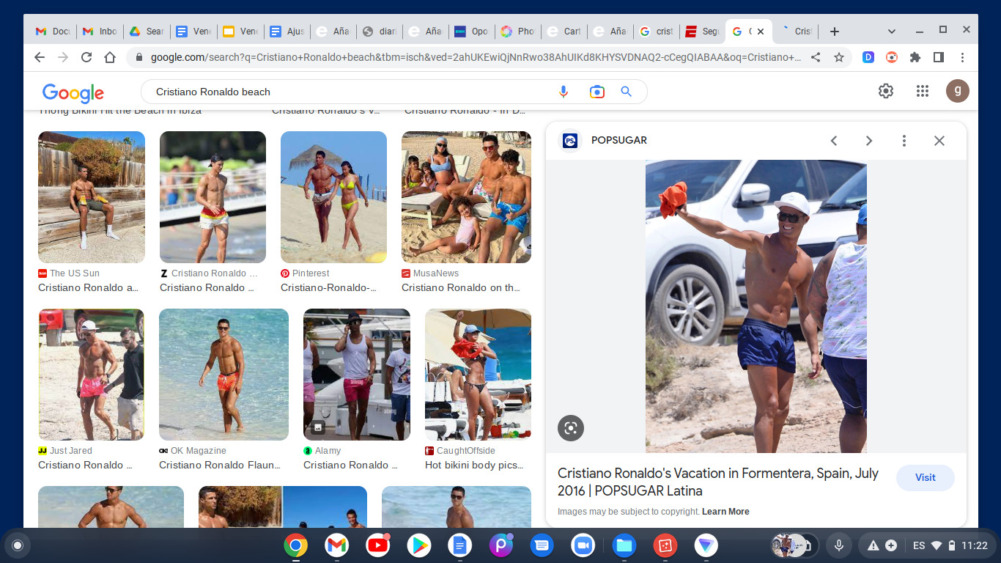Switch to the Seg tab
1001x563 pixels.
(x=702, y=31)
